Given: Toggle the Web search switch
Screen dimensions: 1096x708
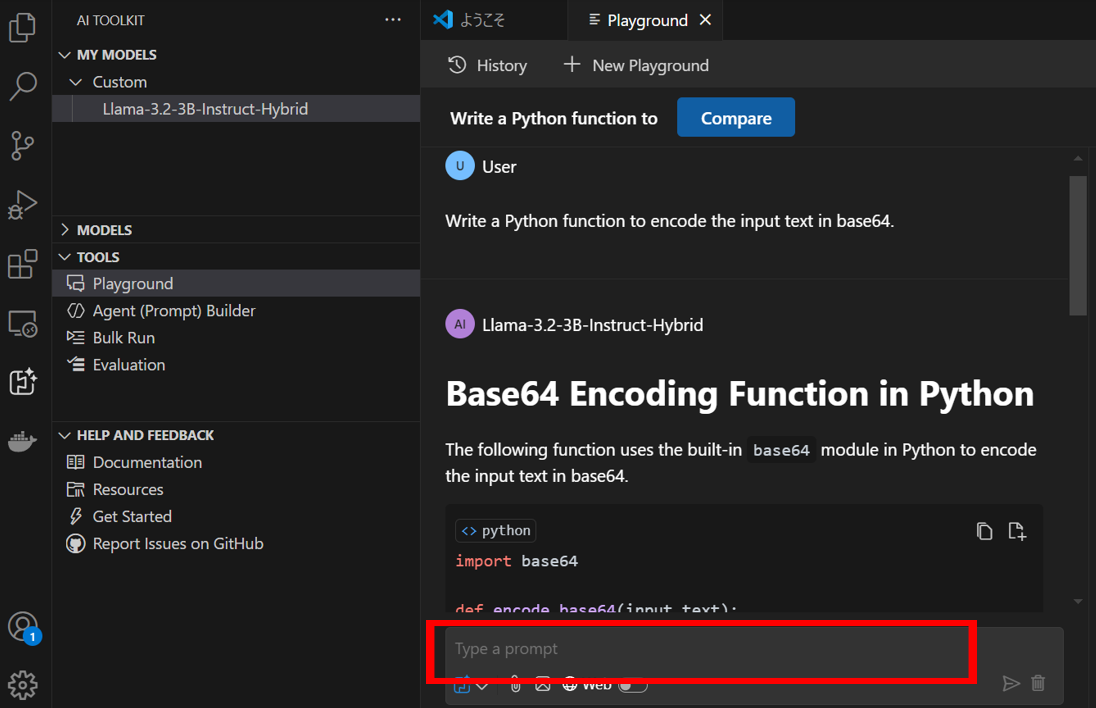Looking at the screenshot, I should coord(633,685).
